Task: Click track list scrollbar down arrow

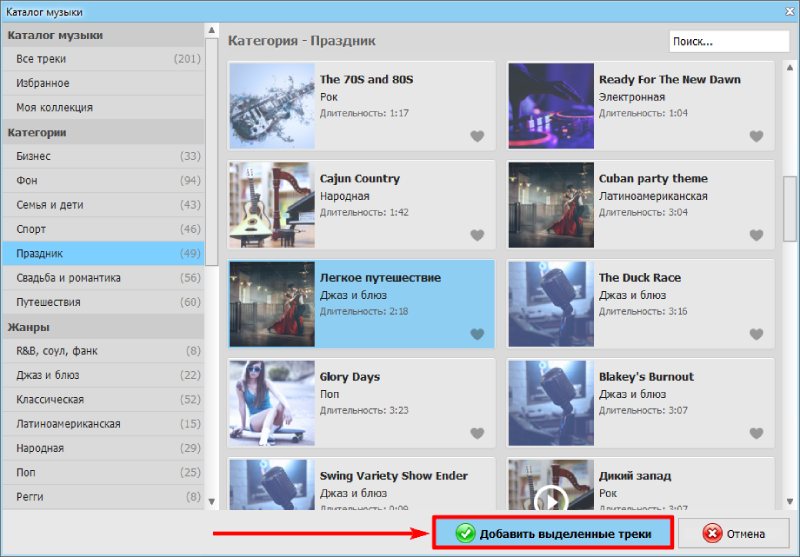Action: (790, 501)
